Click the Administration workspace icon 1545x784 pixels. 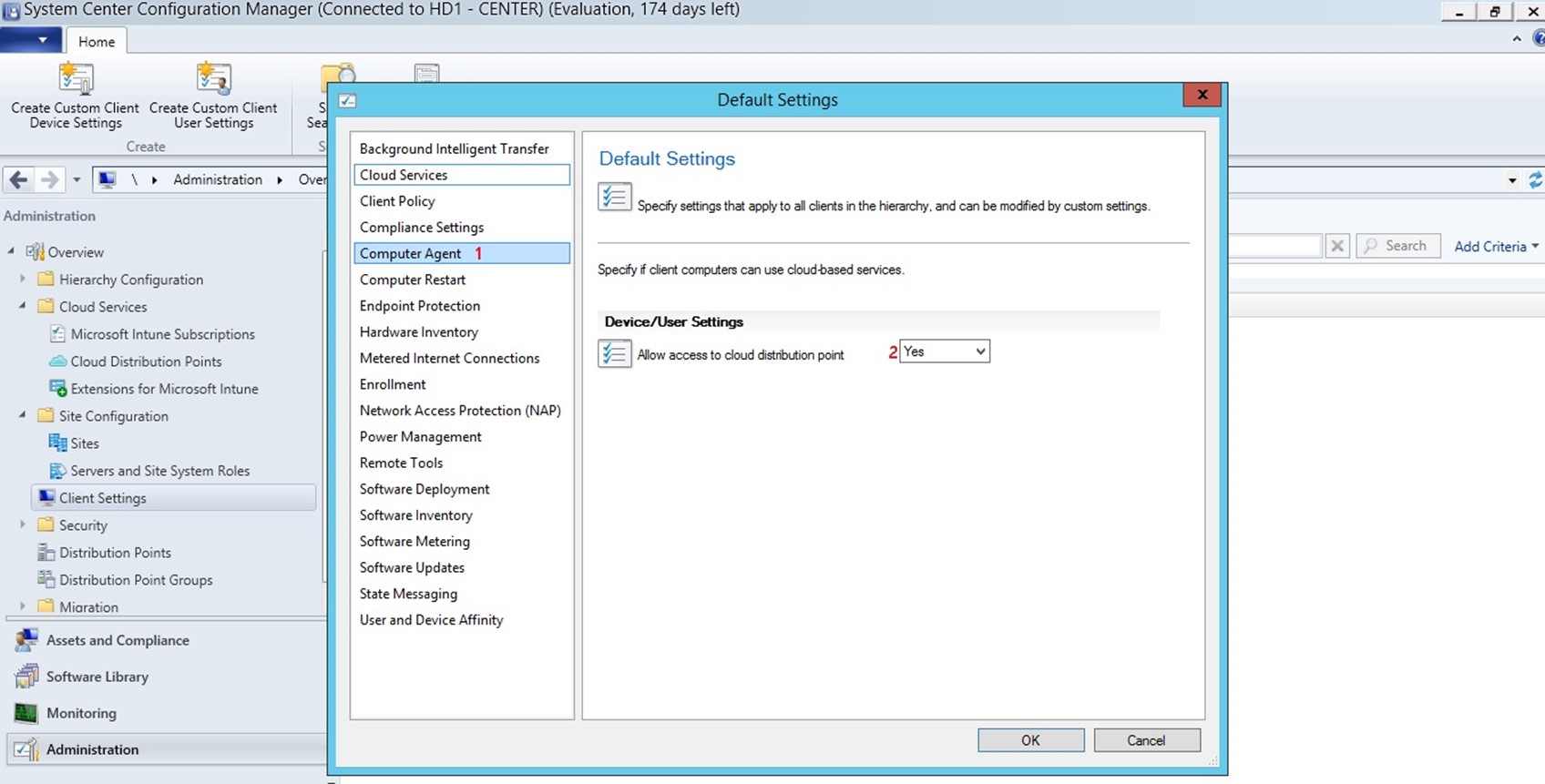pos(26,749)
